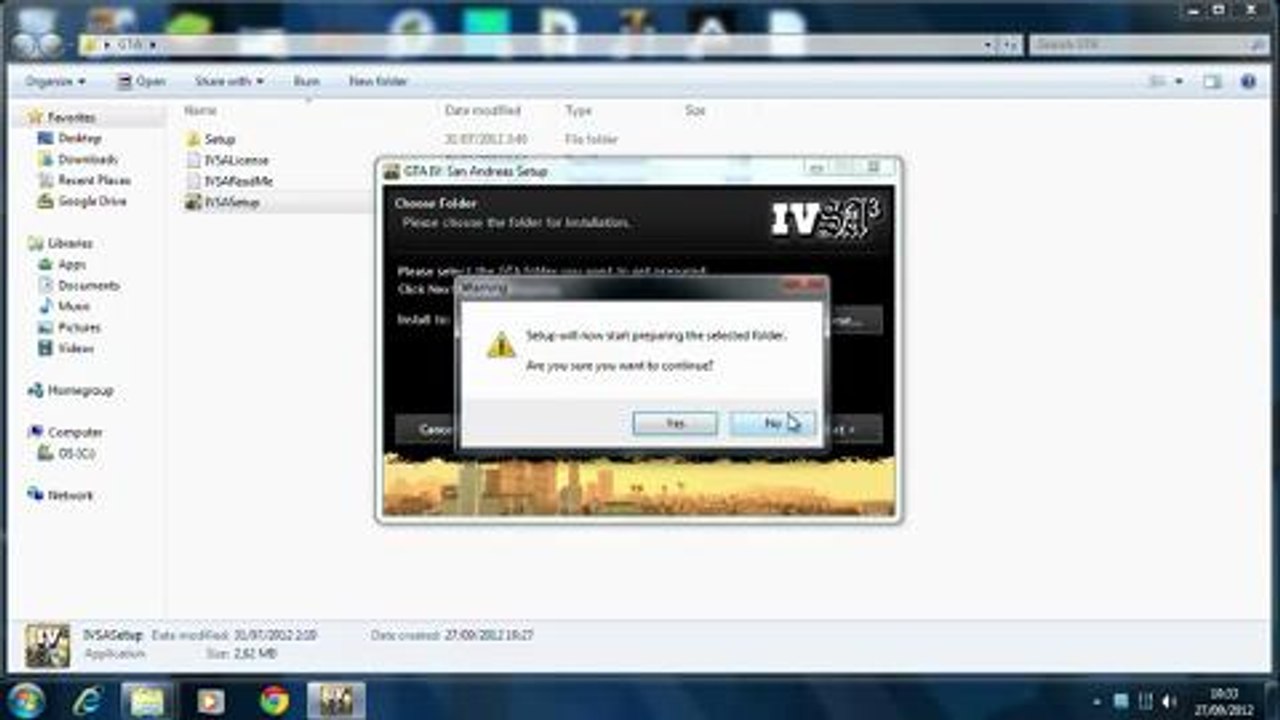Sort files by Date modified column
Image resolution: width=1280 pixels, height=720 pixels.
click(x=483, y=110)
